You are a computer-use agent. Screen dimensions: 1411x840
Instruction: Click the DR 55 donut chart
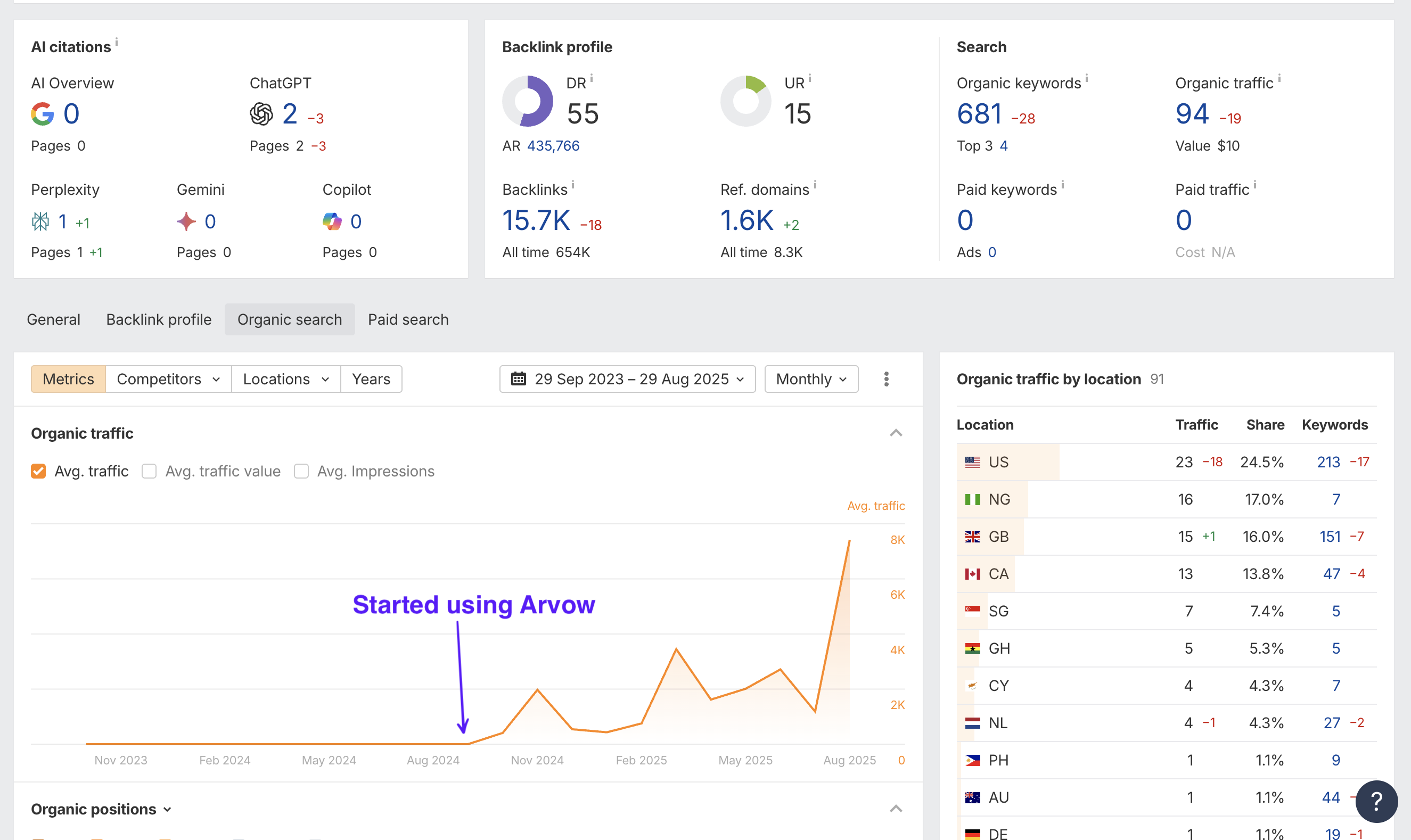[527, 101]
